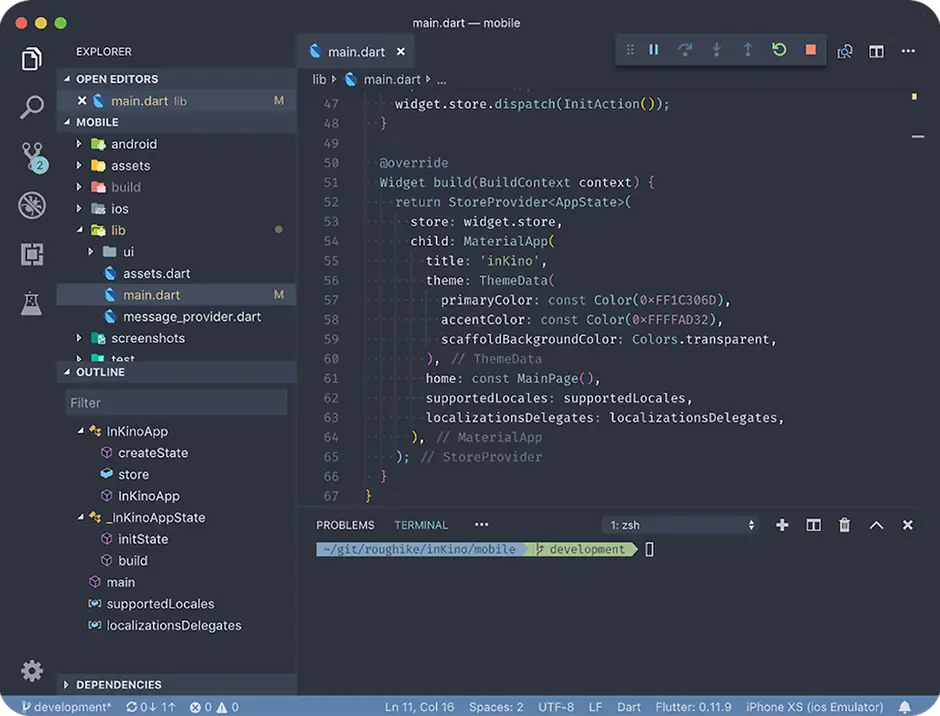Click 'iPhone XS (ios Emulator)' device selector

coord(815,707)
